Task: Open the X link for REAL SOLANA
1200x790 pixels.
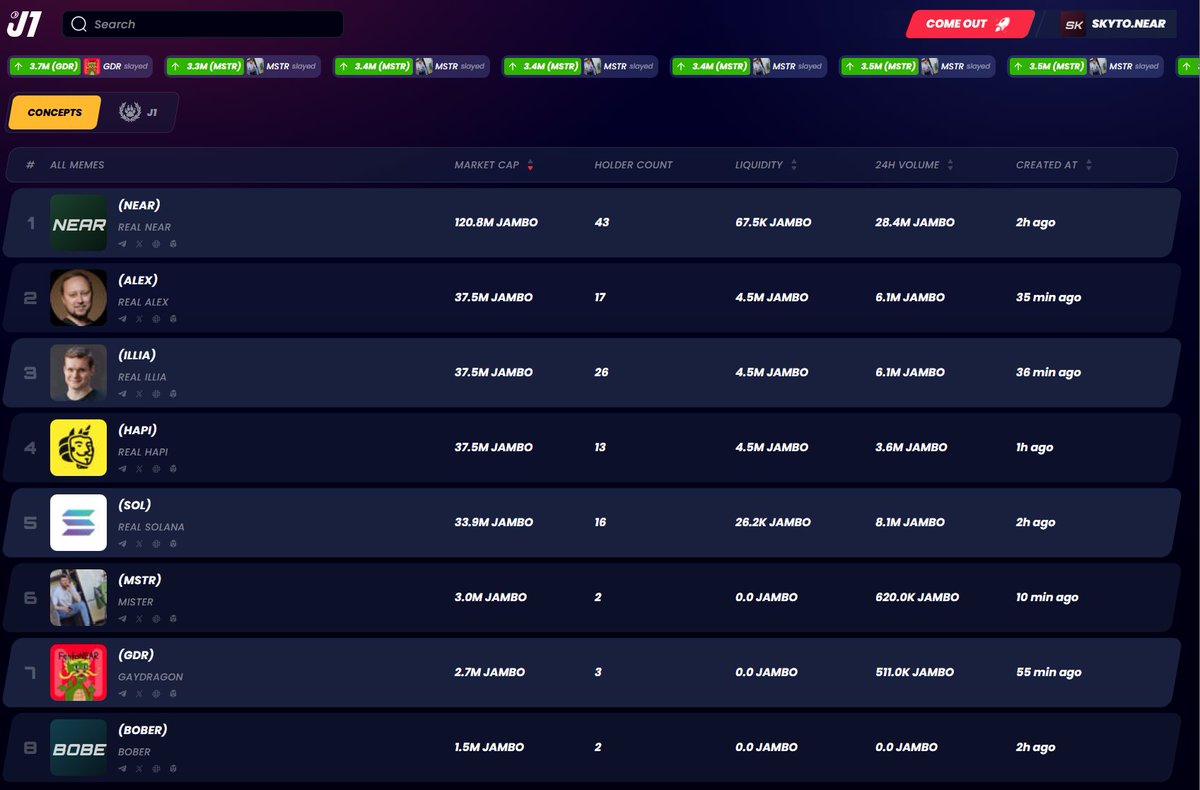Action: 139,544
